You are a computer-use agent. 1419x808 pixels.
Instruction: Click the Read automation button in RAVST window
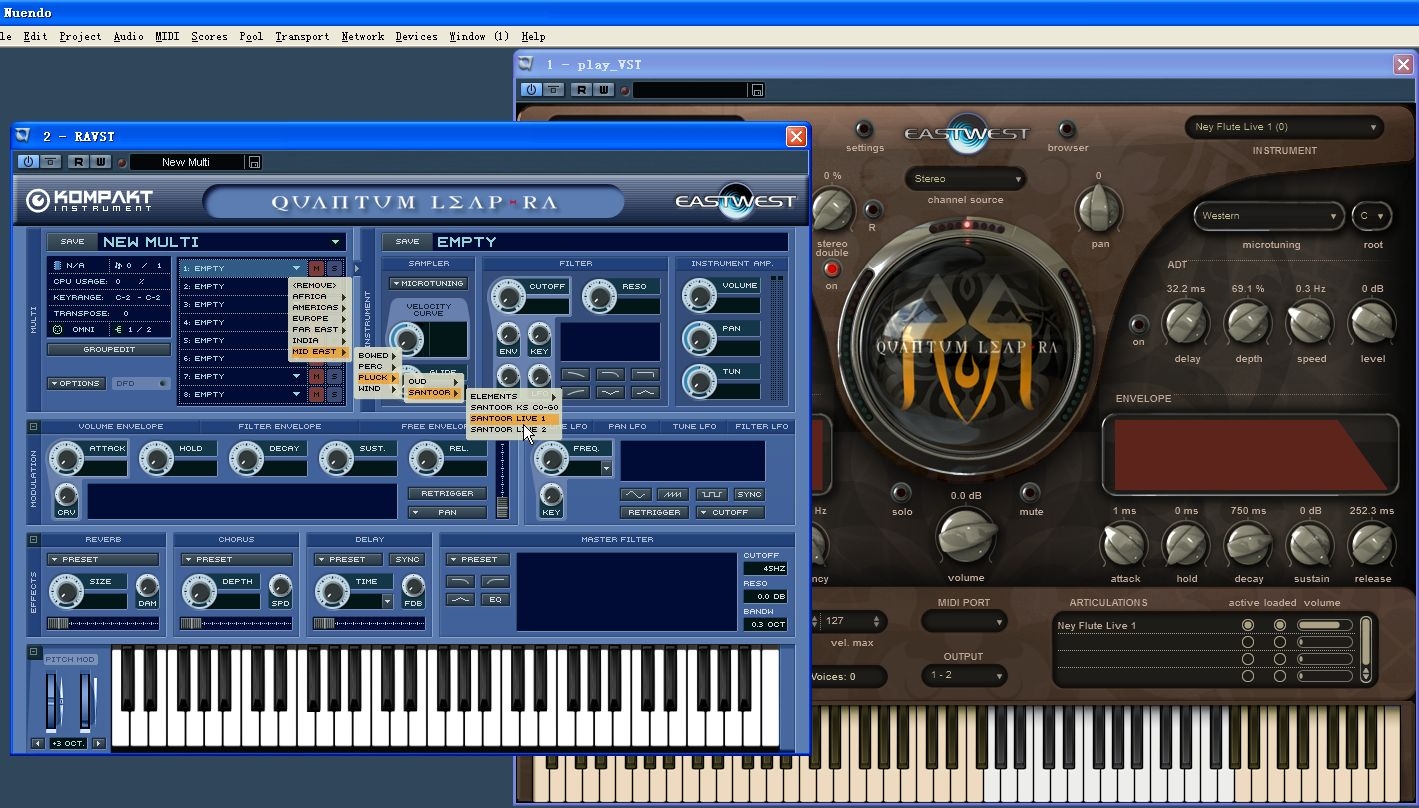pos(77,162)
